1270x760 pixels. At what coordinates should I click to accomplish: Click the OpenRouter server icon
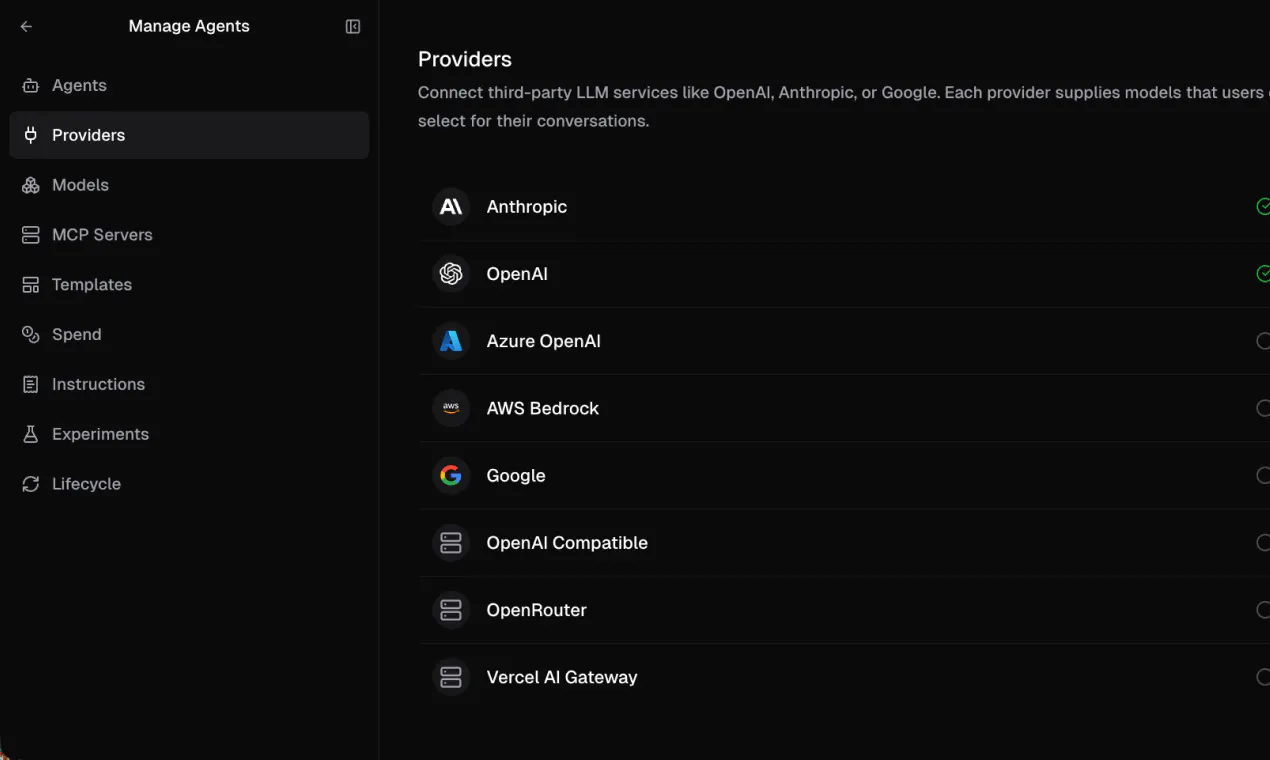tap(451, 610)
